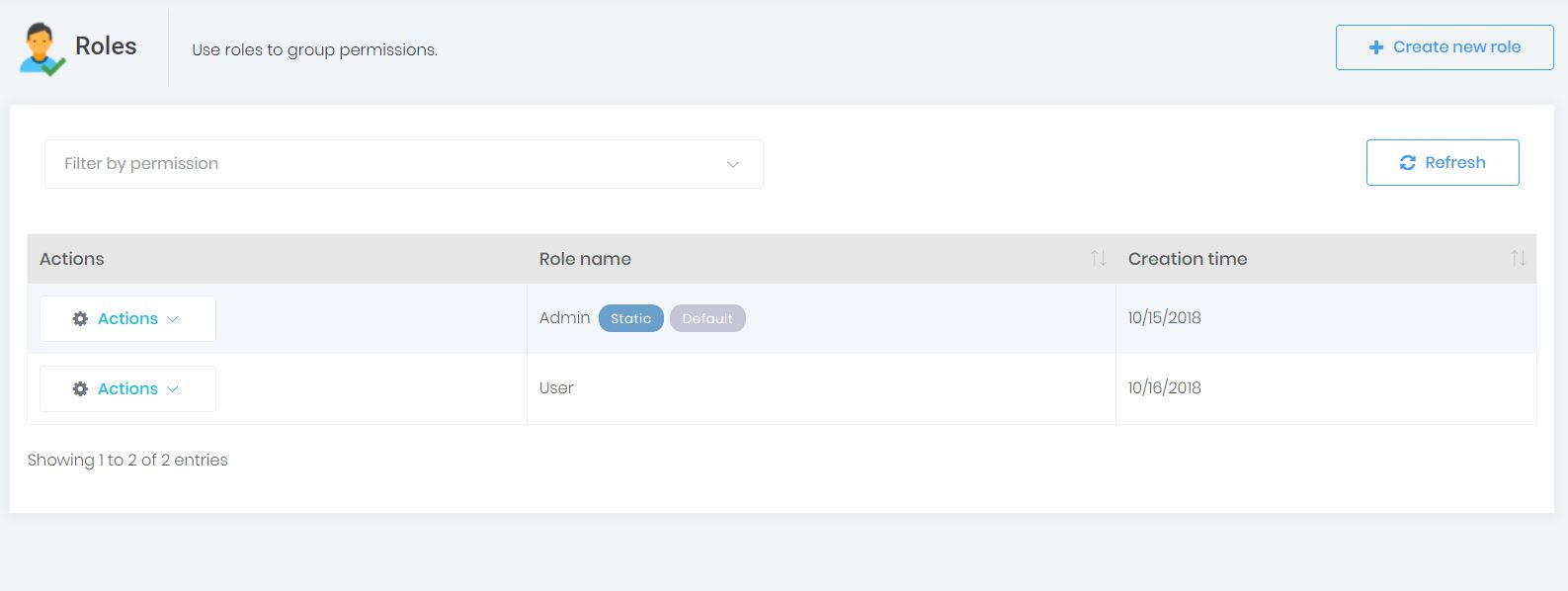Click the gear icon in User row
This screenshot has height=591, width=1568.
point(80,389)
